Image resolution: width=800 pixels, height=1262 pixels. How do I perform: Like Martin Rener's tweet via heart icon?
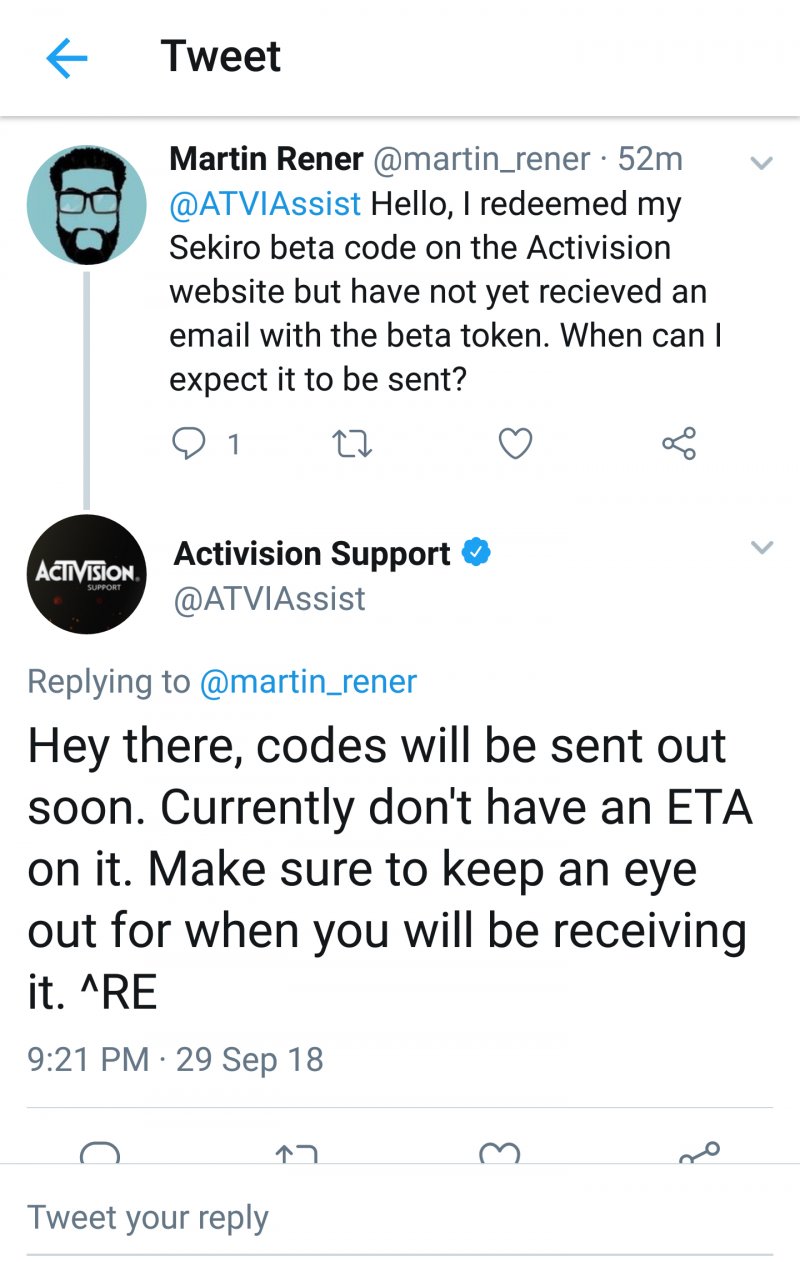pos(514,443)
